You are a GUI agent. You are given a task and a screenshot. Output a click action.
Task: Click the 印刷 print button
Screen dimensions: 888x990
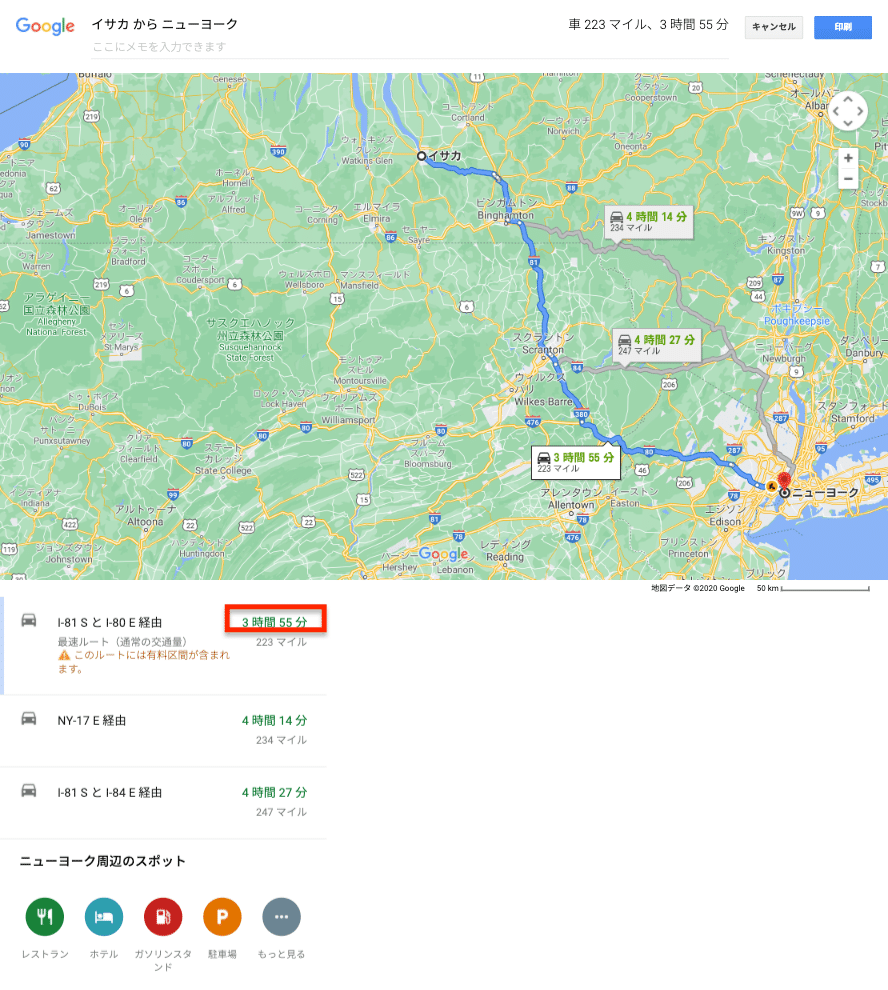[843, 27]
